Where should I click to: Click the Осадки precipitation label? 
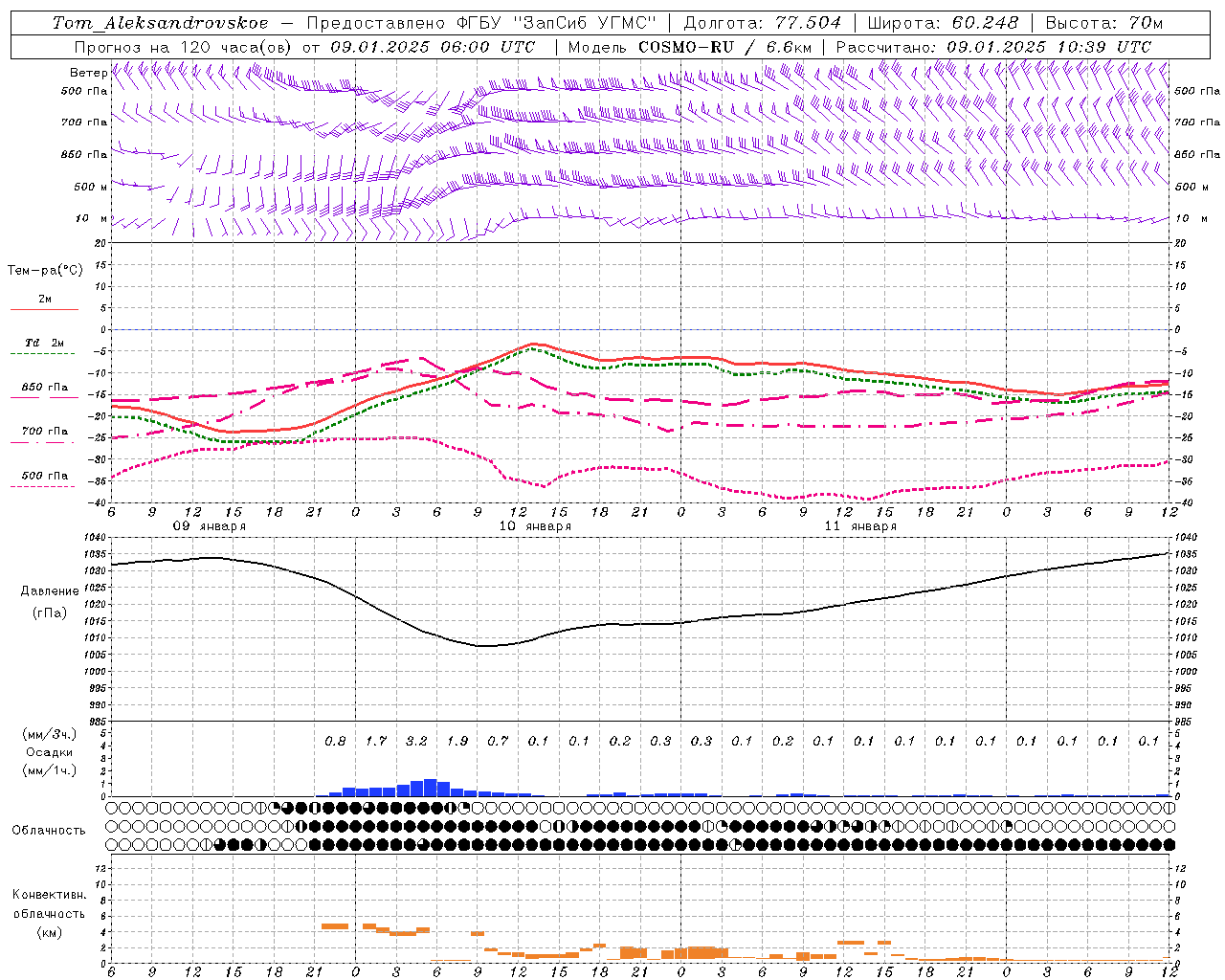49,753
